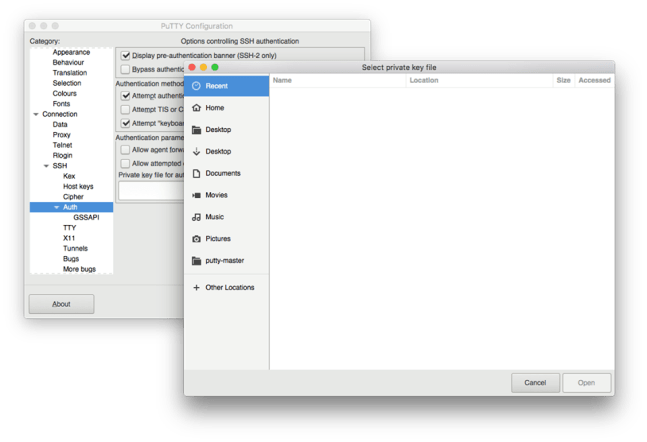Click the putty-master folder icon
The image size is (647, 442).
(x=197, y=261)
